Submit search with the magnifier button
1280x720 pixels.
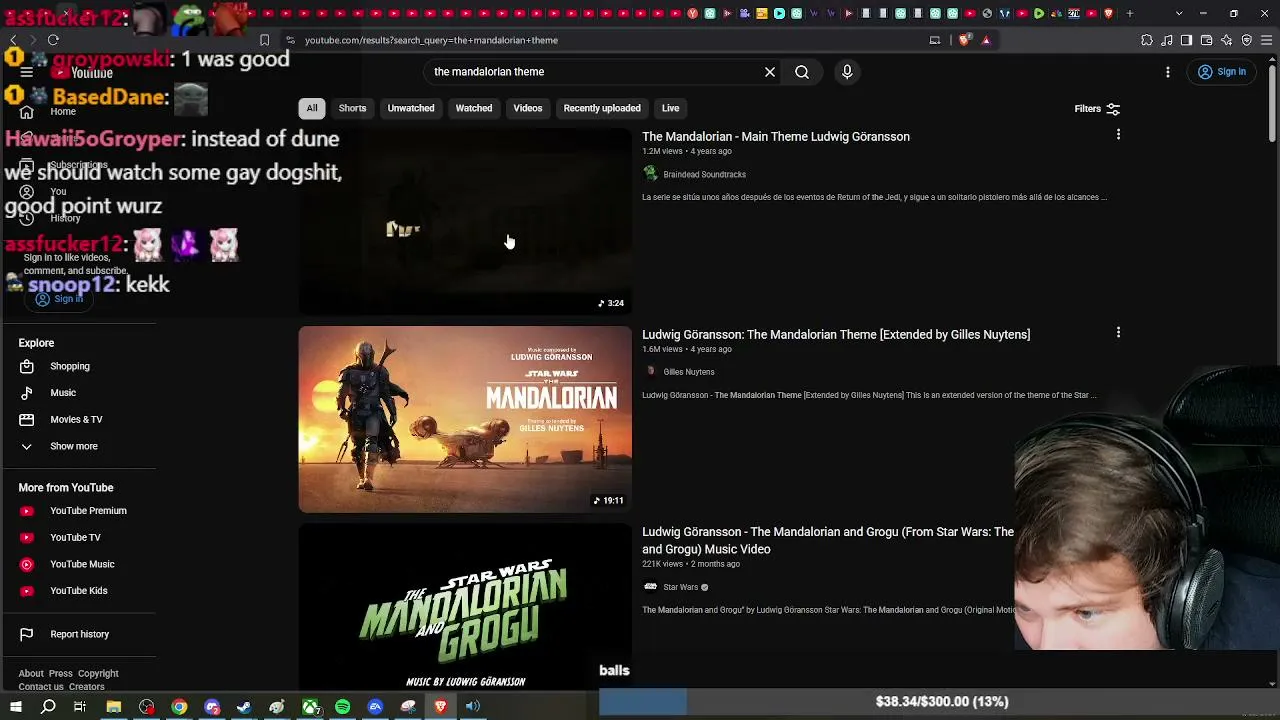pyautogui.click(x=802, y=72)
